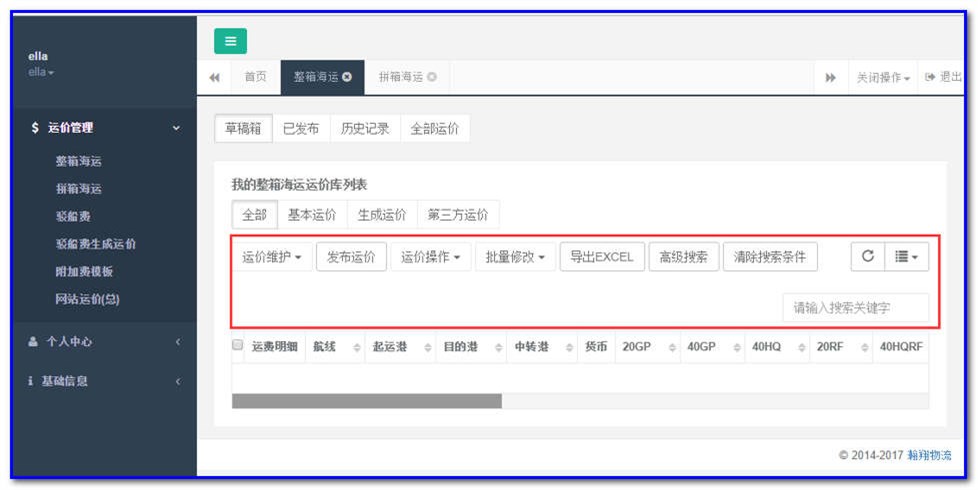The width and height of the screenshot is (978, 490).
Task: Click the person icon beside 个人中心
Action: [x=33, y=342]
